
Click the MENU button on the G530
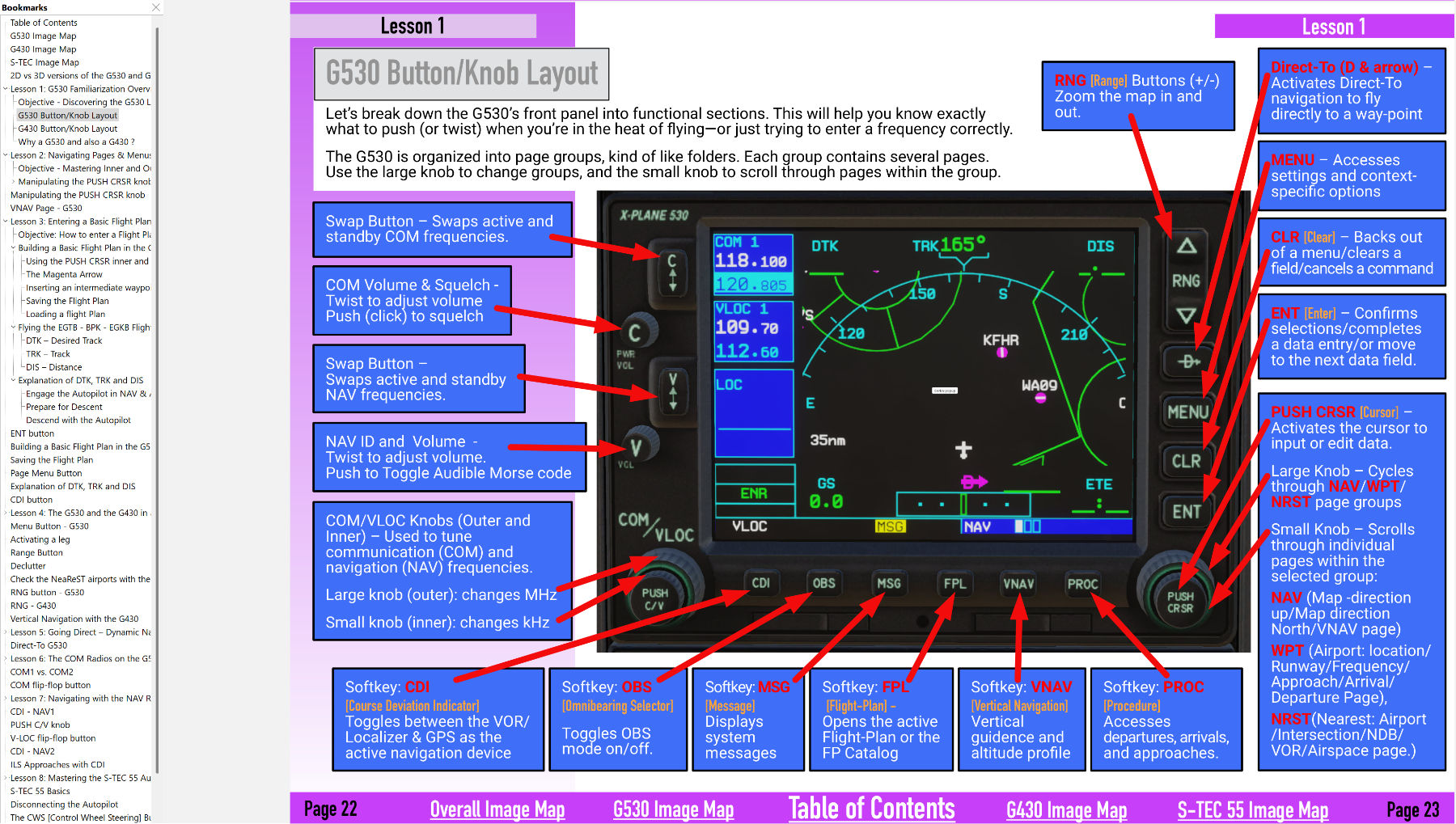(1187, 412)
